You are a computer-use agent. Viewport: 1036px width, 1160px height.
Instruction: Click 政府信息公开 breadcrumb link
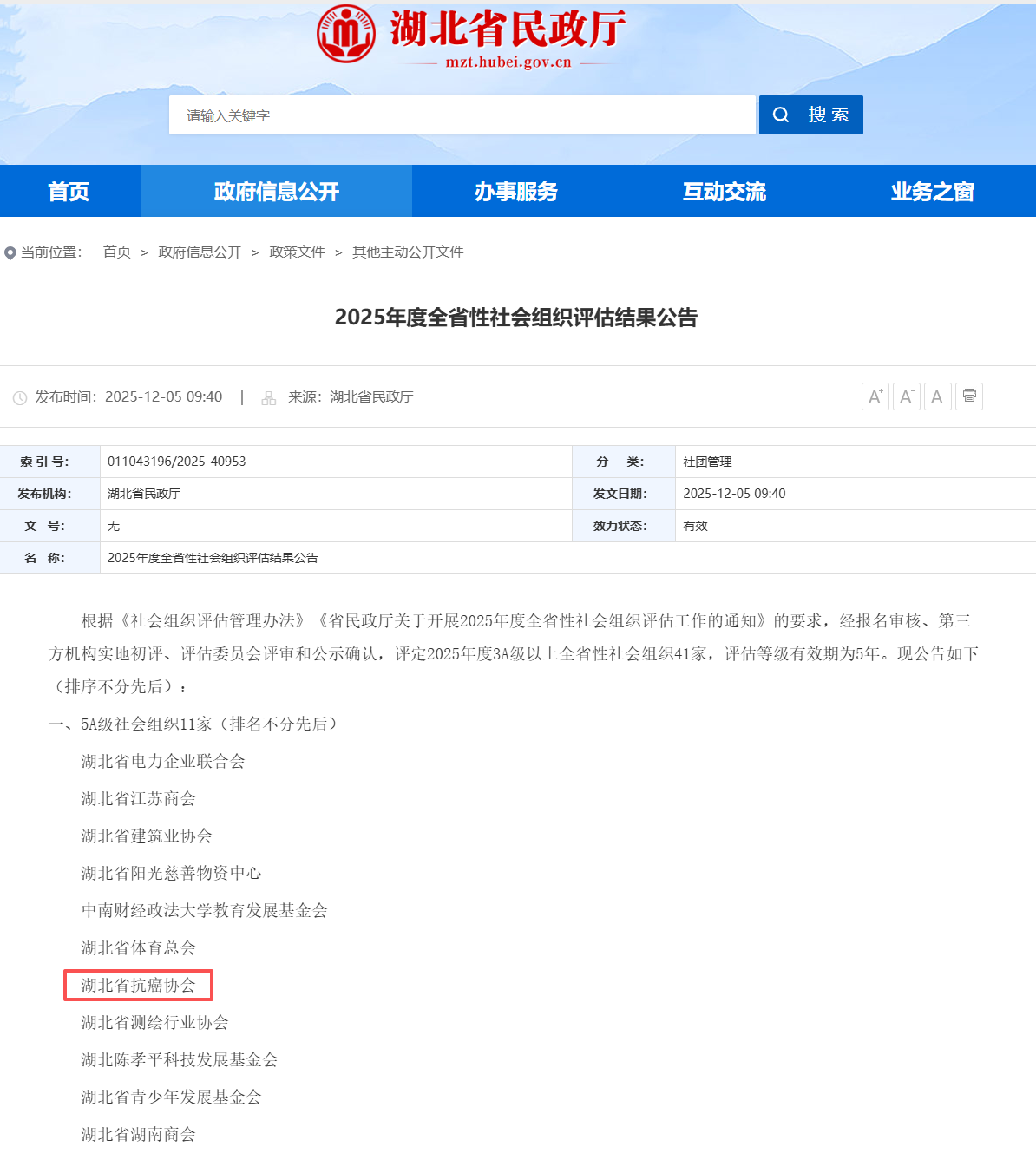(200, 252)
